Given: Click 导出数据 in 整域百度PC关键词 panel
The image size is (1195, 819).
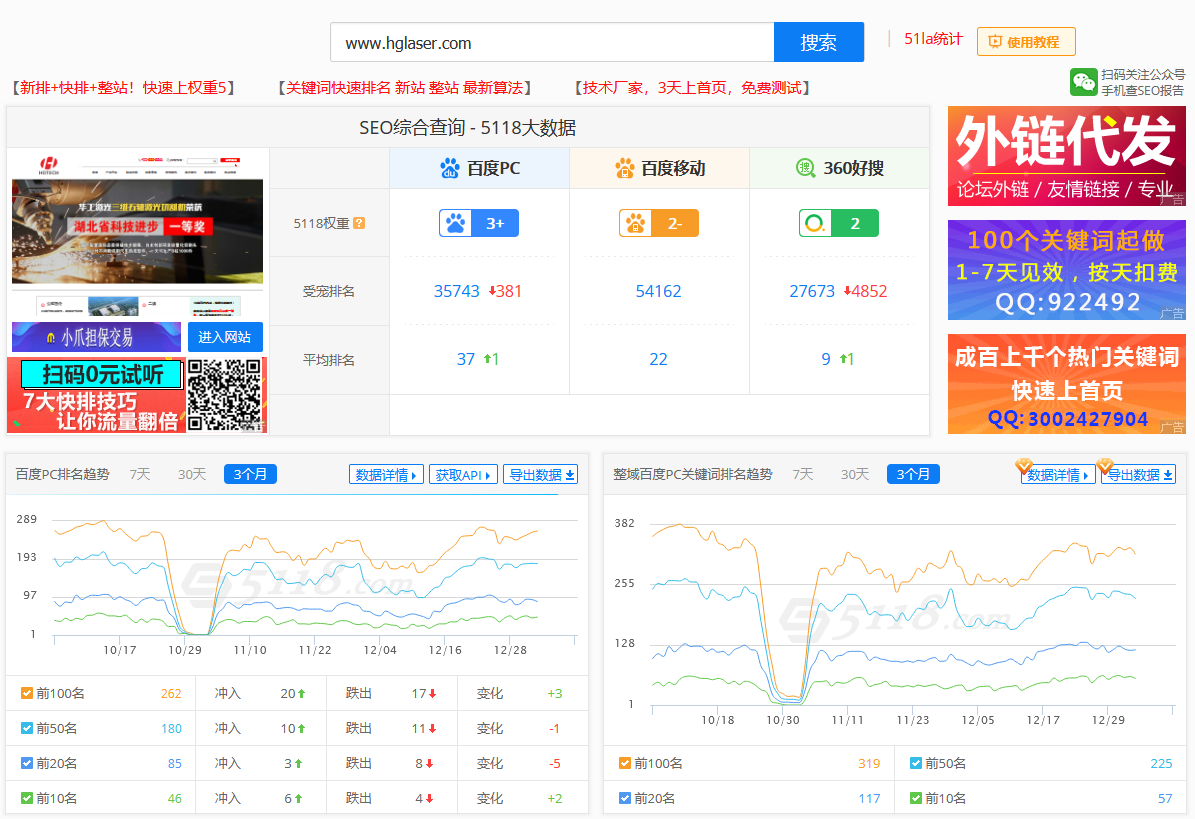Looking at the screenshot, I should (1139, 475).
